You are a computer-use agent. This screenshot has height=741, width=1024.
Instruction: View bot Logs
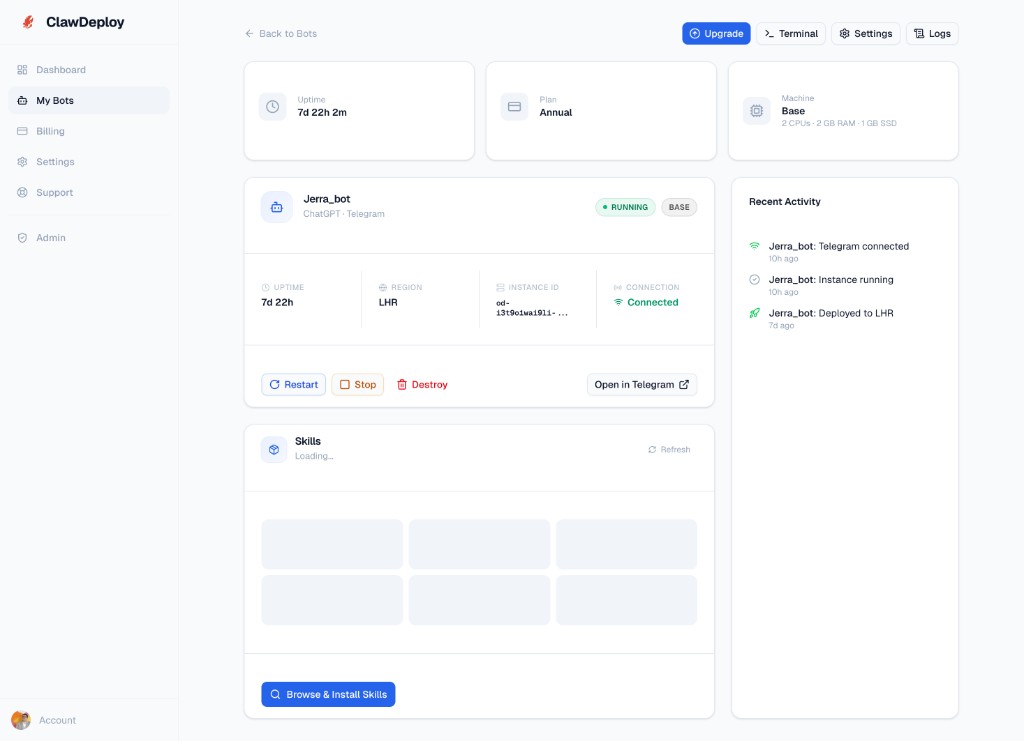(931, 34)
